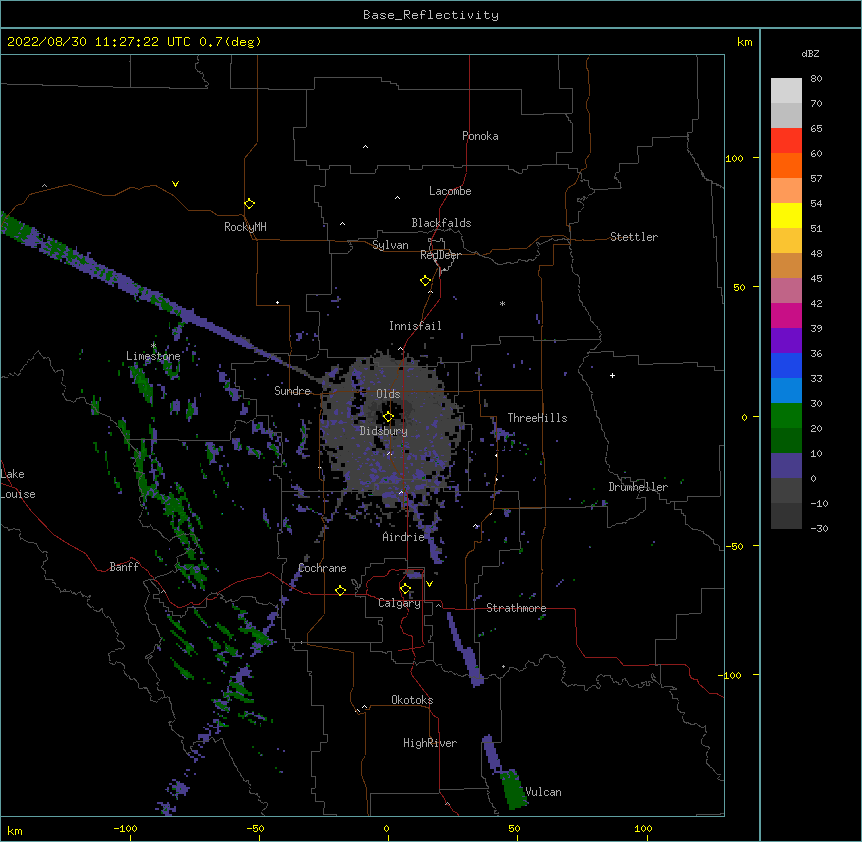
Task: Click the ThreeHills city label
Action: (x=537, y=418)
